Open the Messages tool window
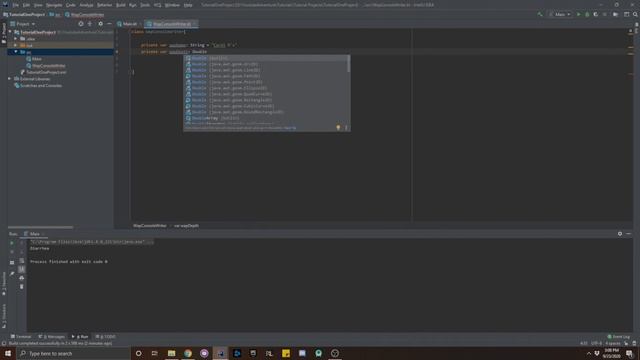 pyautogui.click(x=51, y=337)
